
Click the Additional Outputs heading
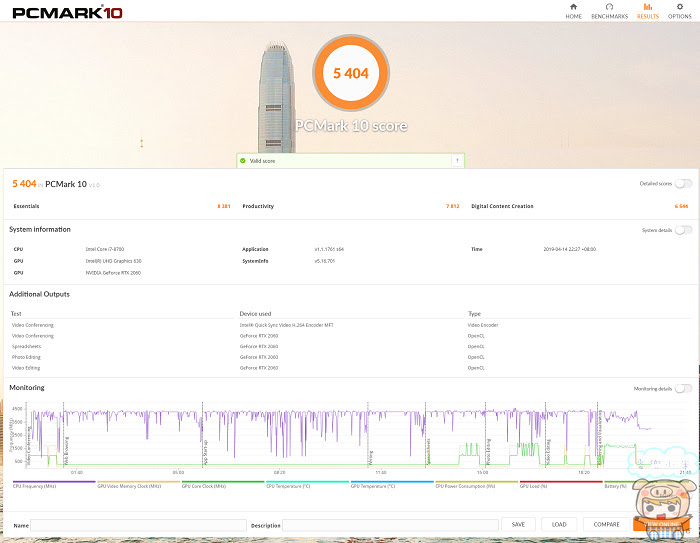[x=39, y=294]
